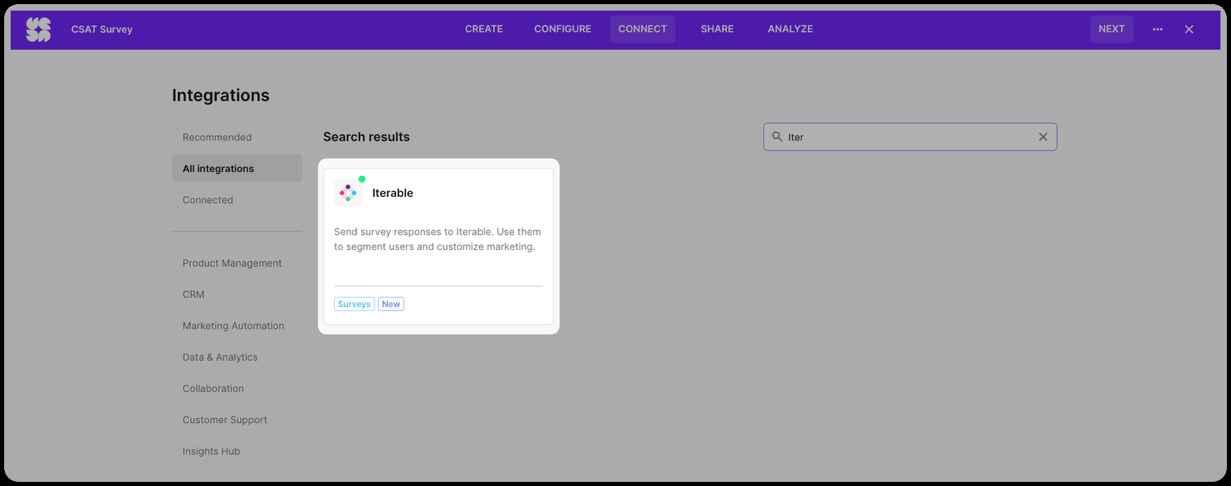The width and height of the screenshot is (1231, 486).
Task: Click the Surveys tag on Iterable card
Action: [x=354, y=304]
